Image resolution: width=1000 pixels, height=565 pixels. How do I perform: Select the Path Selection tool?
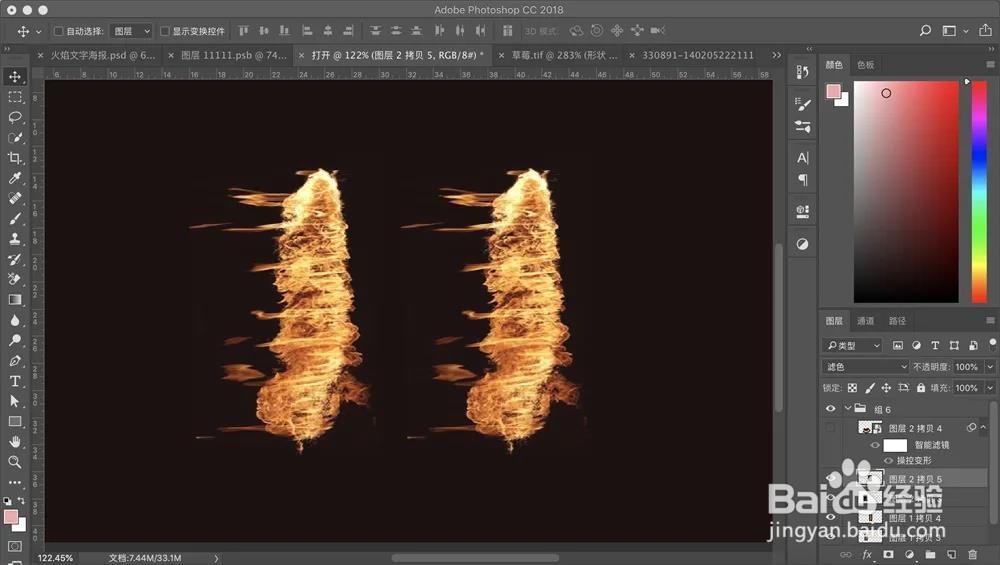click(15, 401)
